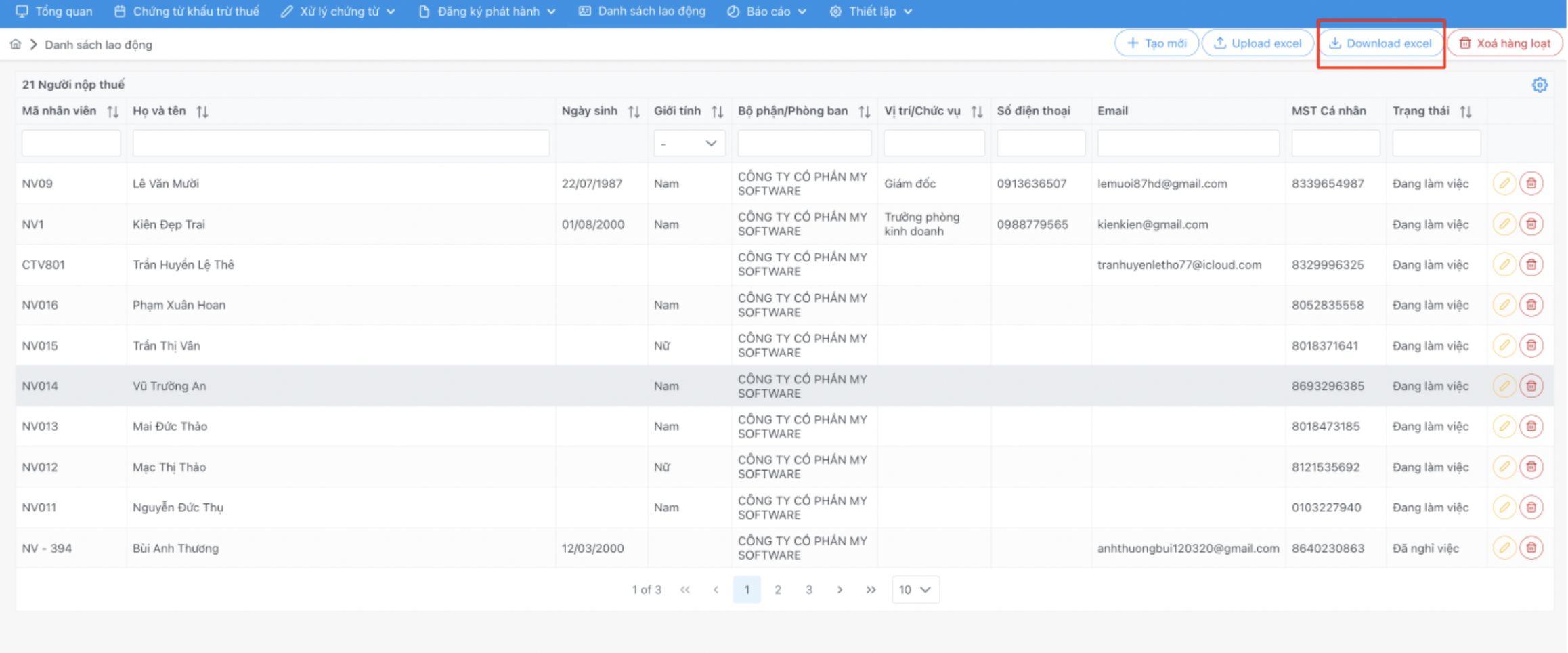The image size is (1568, 653).
Task: Edit employee Lê Văn Mười pencil icon
Action: click(x=1504, y=184)
